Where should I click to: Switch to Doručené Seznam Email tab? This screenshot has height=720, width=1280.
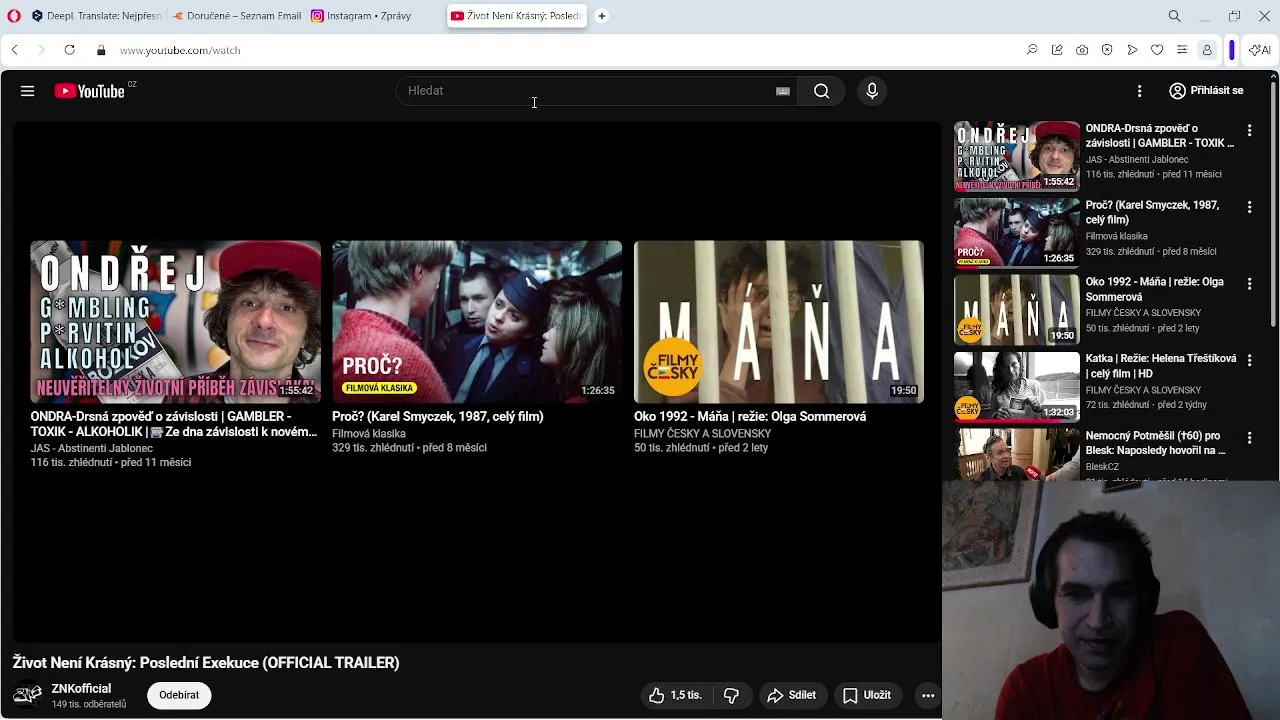[x=237, y=16]
